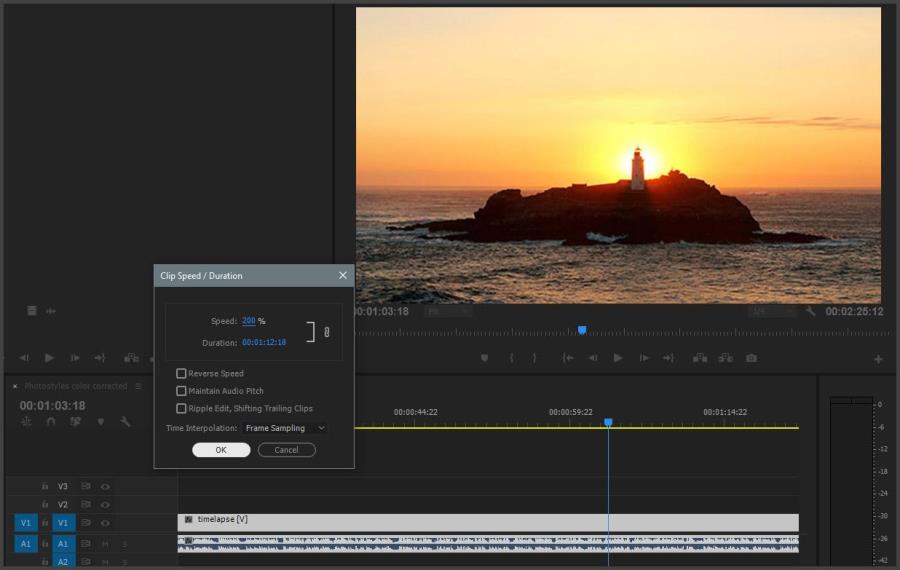
Task: Click the blue timeline playhead marker
Action: pos(608,423)
